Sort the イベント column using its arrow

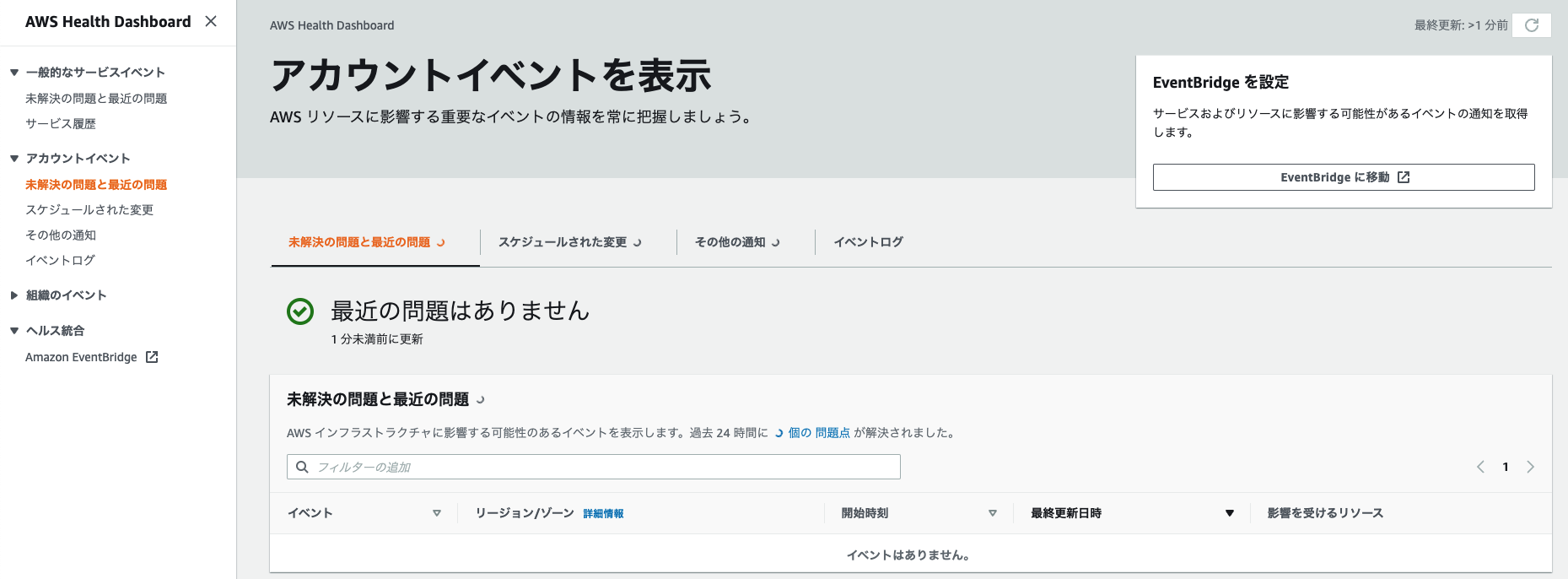(437, 513)
